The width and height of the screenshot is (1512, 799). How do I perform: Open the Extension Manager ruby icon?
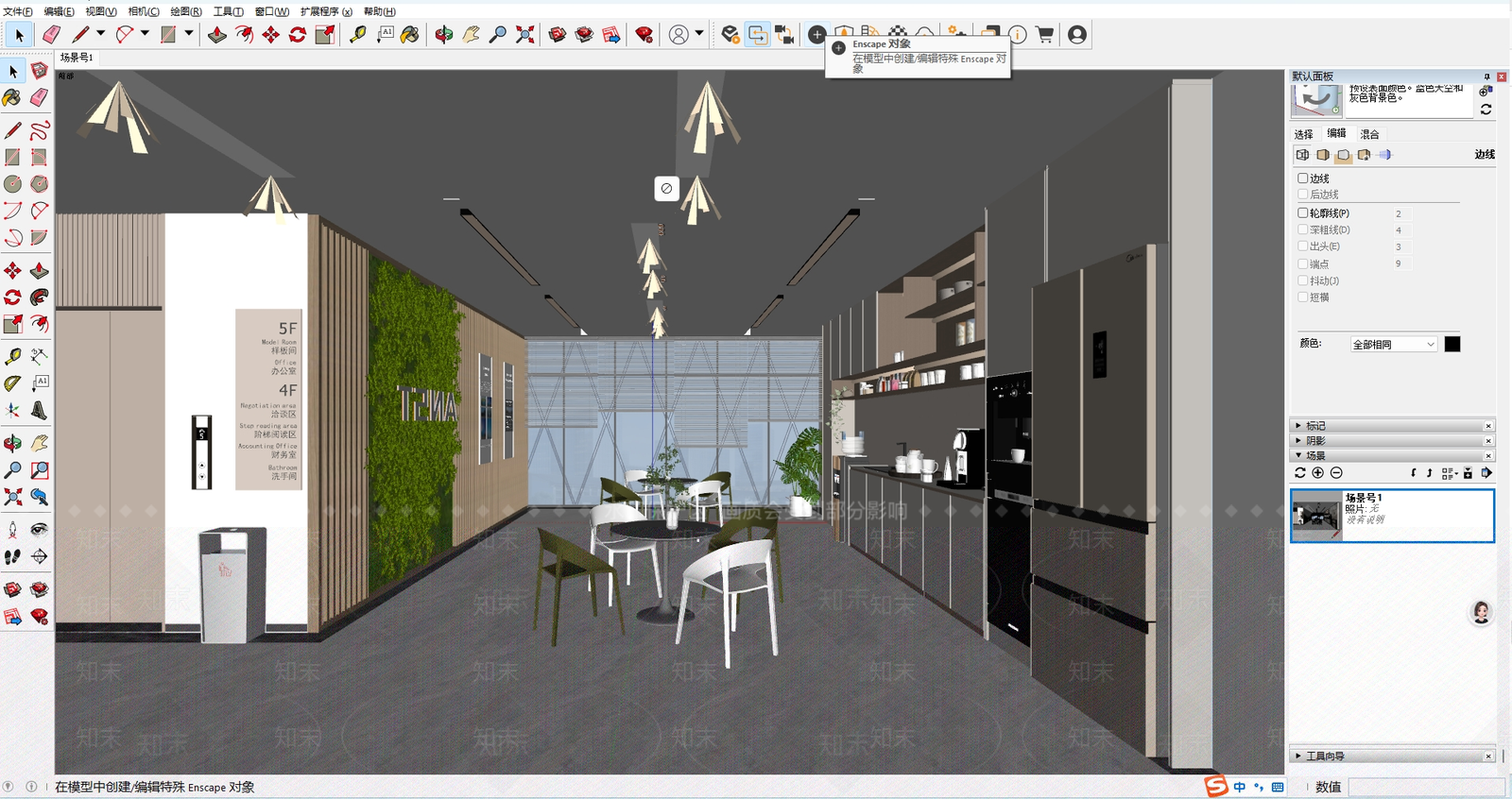click(644, 35)
